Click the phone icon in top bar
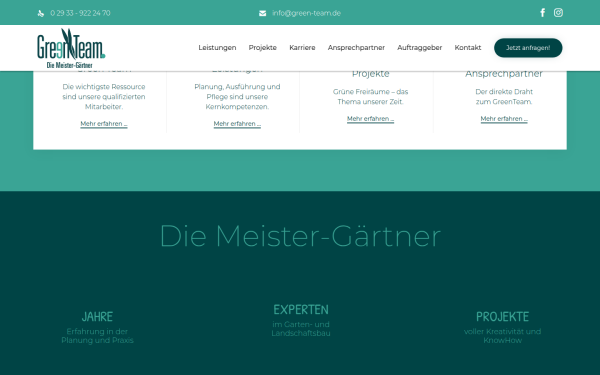Viewport: 600px width, 375px height. coord(41,13)
